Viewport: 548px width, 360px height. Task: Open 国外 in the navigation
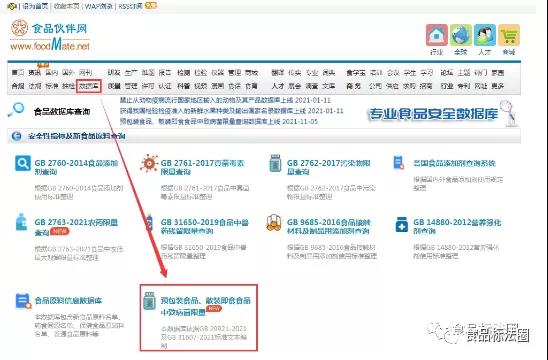[x=68, y=73]
